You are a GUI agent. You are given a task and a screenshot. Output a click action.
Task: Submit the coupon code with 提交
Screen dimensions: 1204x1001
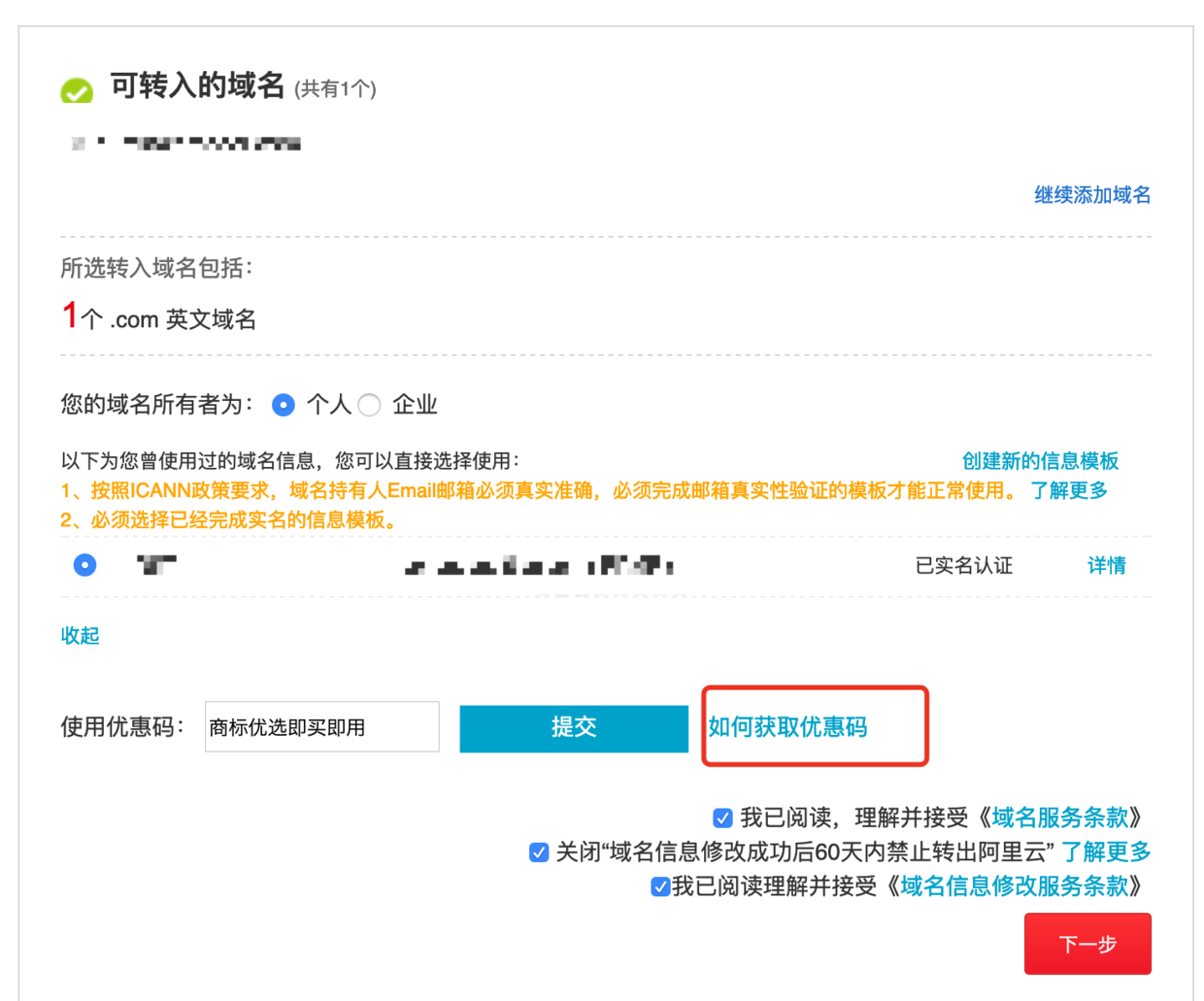pos(574,727)
